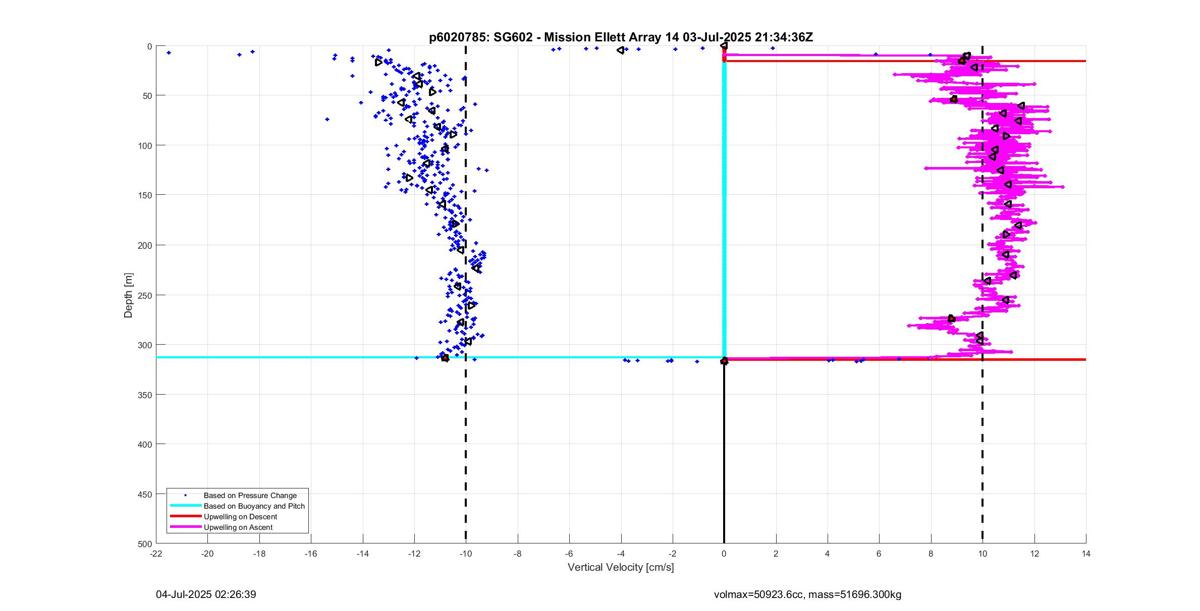This screenshot has width=1200, height=611.
Task: Click the '300' depth axis tick label
Action: [144, 345]
